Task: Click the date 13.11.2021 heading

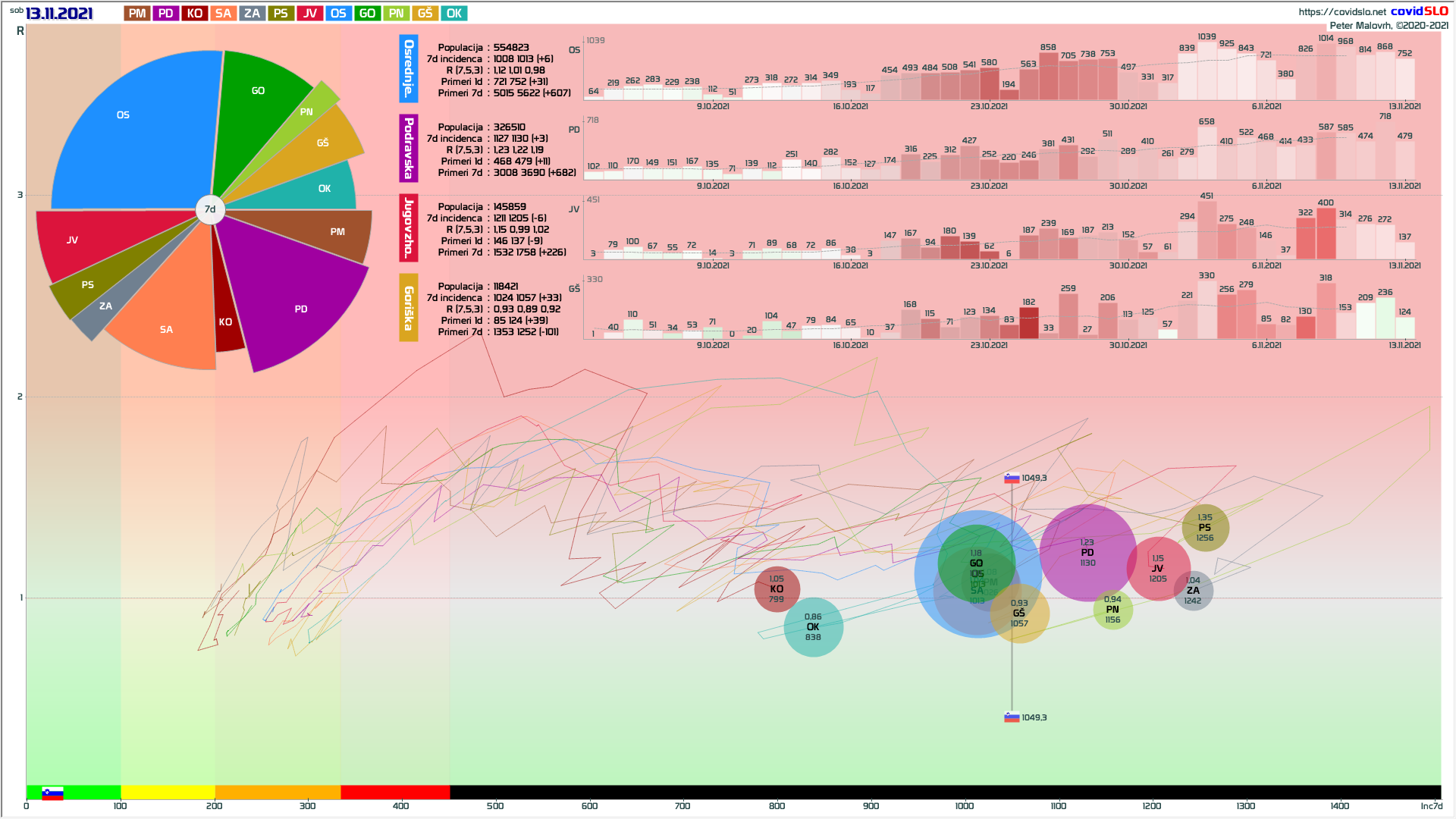Action: point(59,14)
